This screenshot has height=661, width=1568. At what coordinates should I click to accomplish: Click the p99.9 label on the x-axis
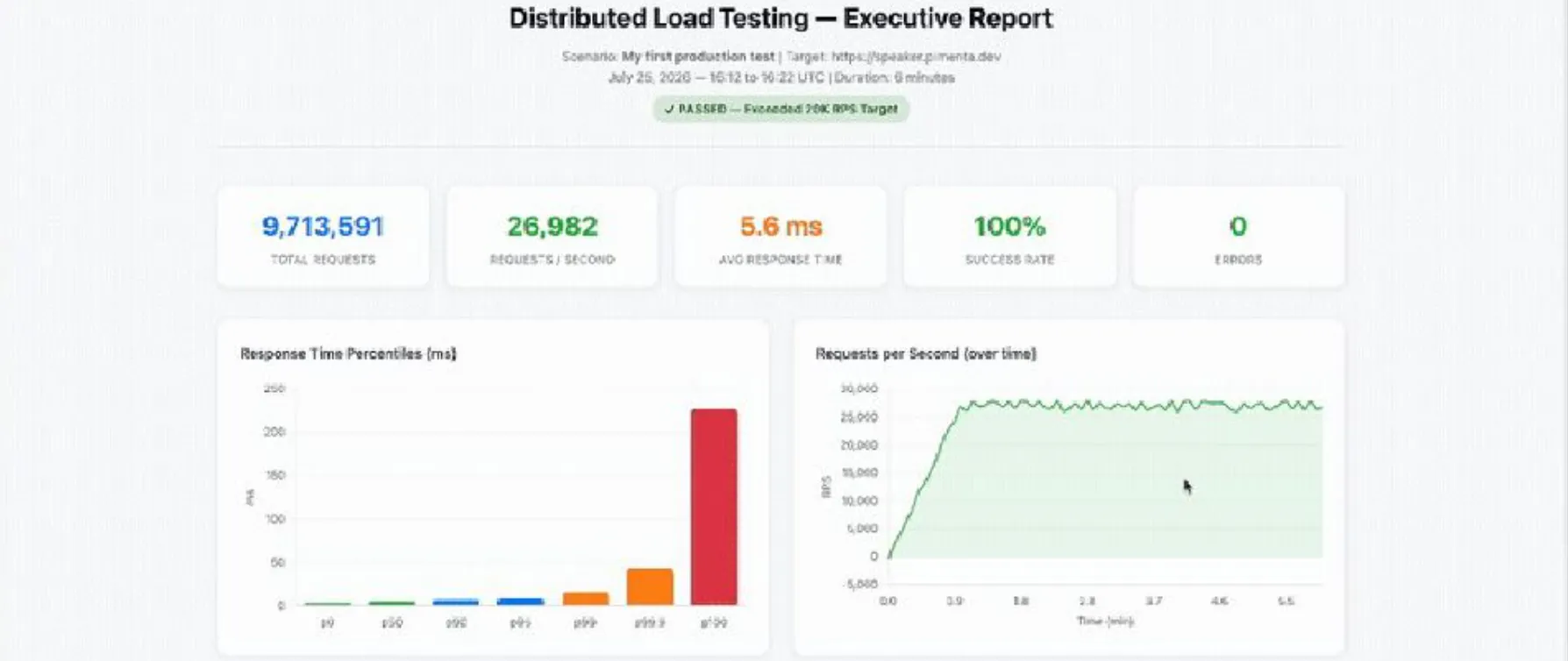(650, 622)
